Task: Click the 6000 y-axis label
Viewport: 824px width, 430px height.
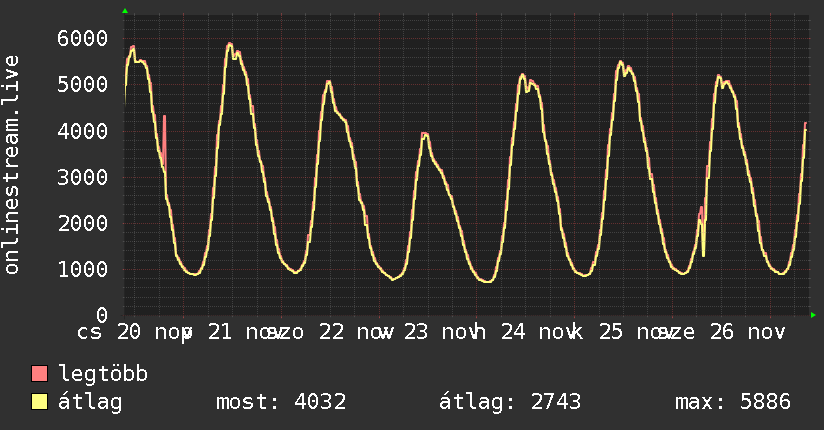Action: [x=83, y=38]
